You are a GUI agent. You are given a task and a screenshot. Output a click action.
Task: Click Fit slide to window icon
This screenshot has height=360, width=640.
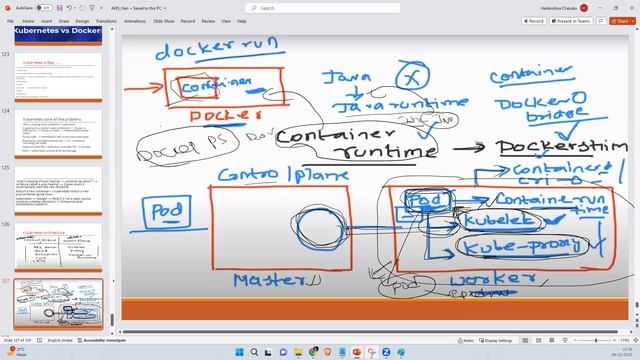[636, 340]
